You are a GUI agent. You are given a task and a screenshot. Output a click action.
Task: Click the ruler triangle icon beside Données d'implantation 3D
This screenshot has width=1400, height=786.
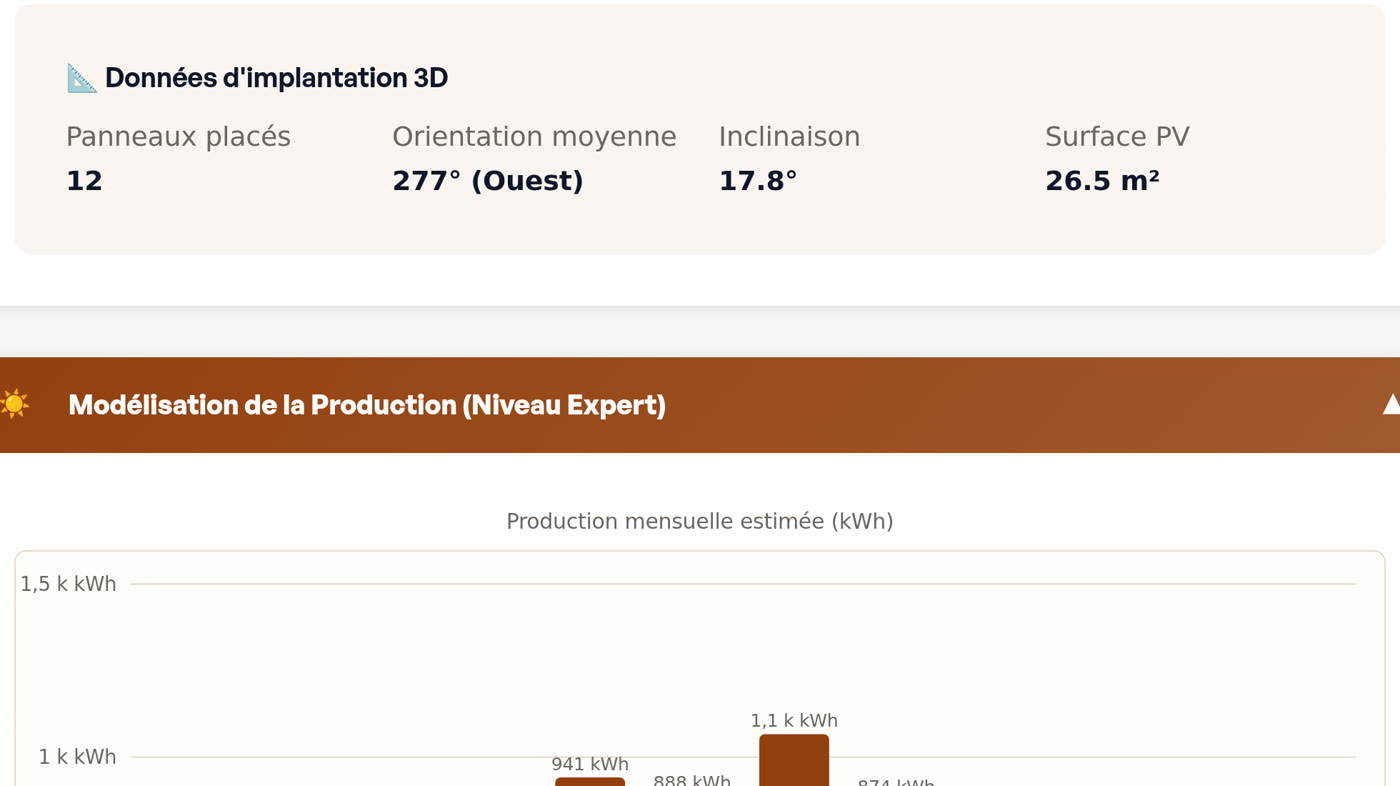coord(82,78)
